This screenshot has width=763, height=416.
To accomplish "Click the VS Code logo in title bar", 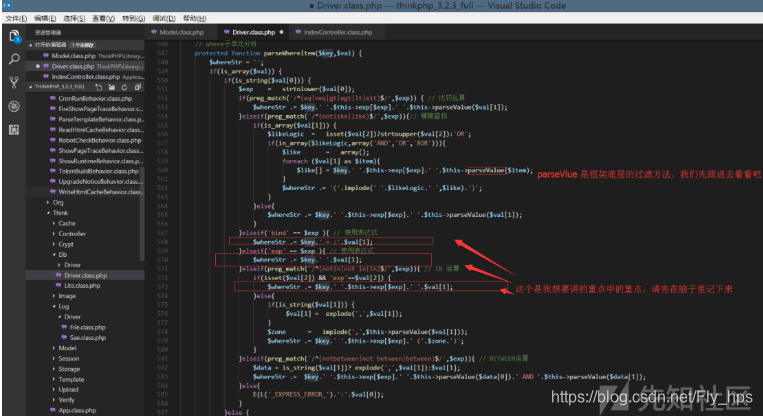I will tap(7, 5).
